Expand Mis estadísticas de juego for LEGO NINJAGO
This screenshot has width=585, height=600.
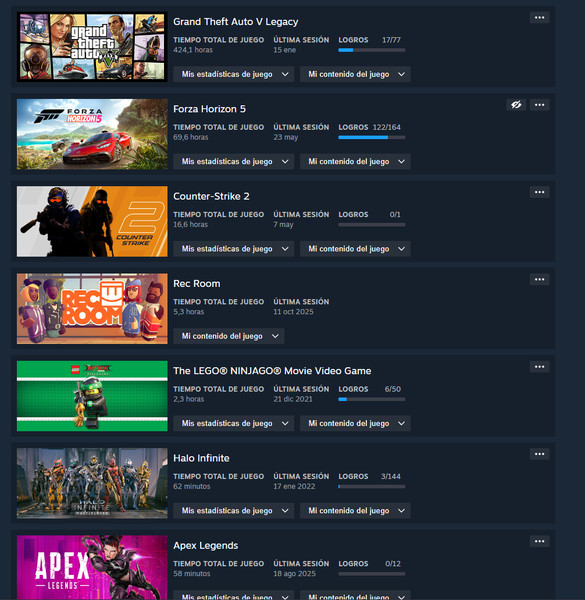[233, 423]
